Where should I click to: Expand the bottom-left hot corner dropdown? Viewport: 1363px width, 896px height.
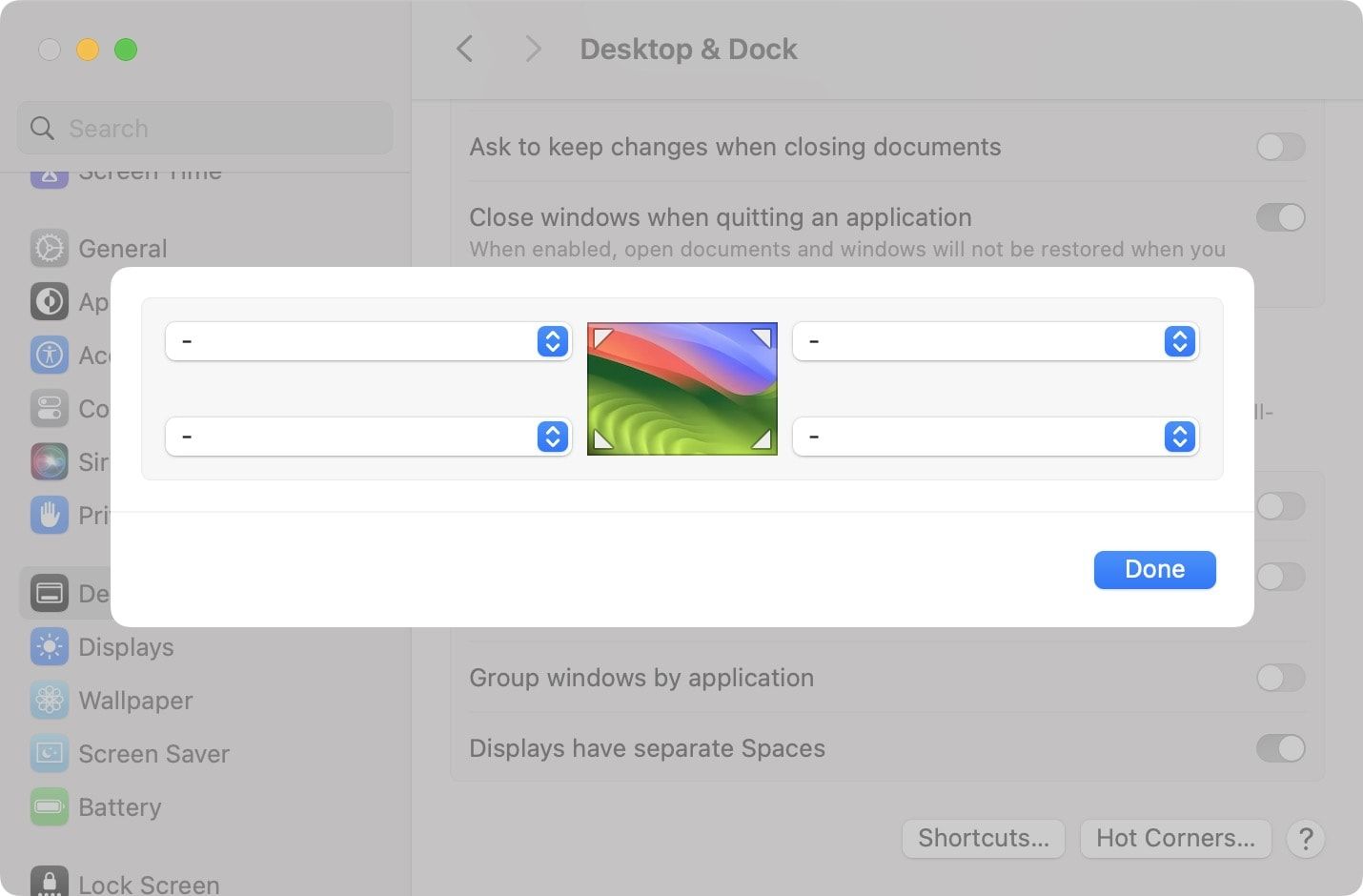coord(368,437)
